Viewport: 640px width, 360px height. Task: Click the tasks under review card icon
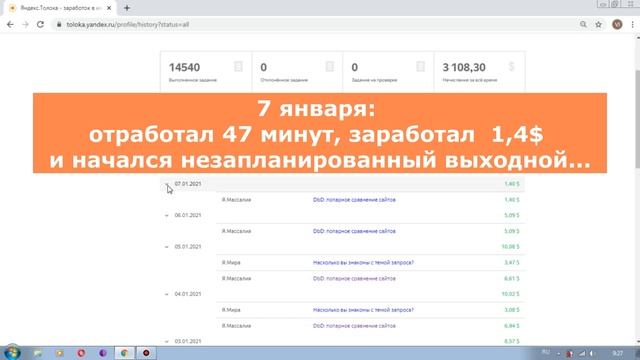pyautogui.click(x=420, y=67)
